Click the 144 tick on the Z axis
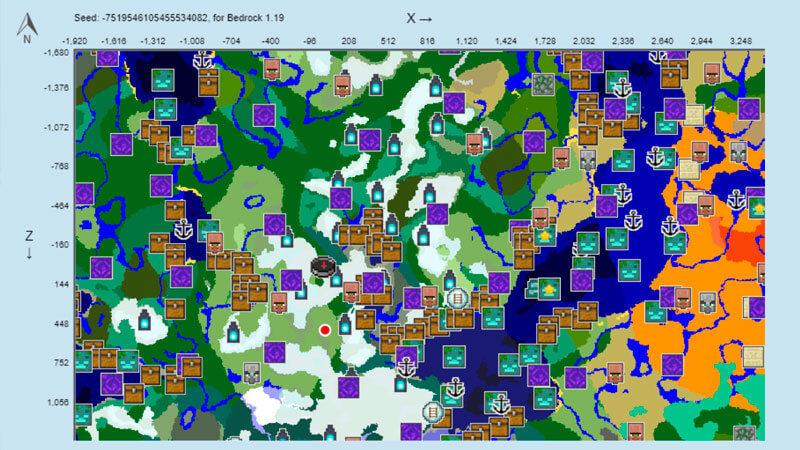Viewport: 800px width, 450px height. point(62,284)
